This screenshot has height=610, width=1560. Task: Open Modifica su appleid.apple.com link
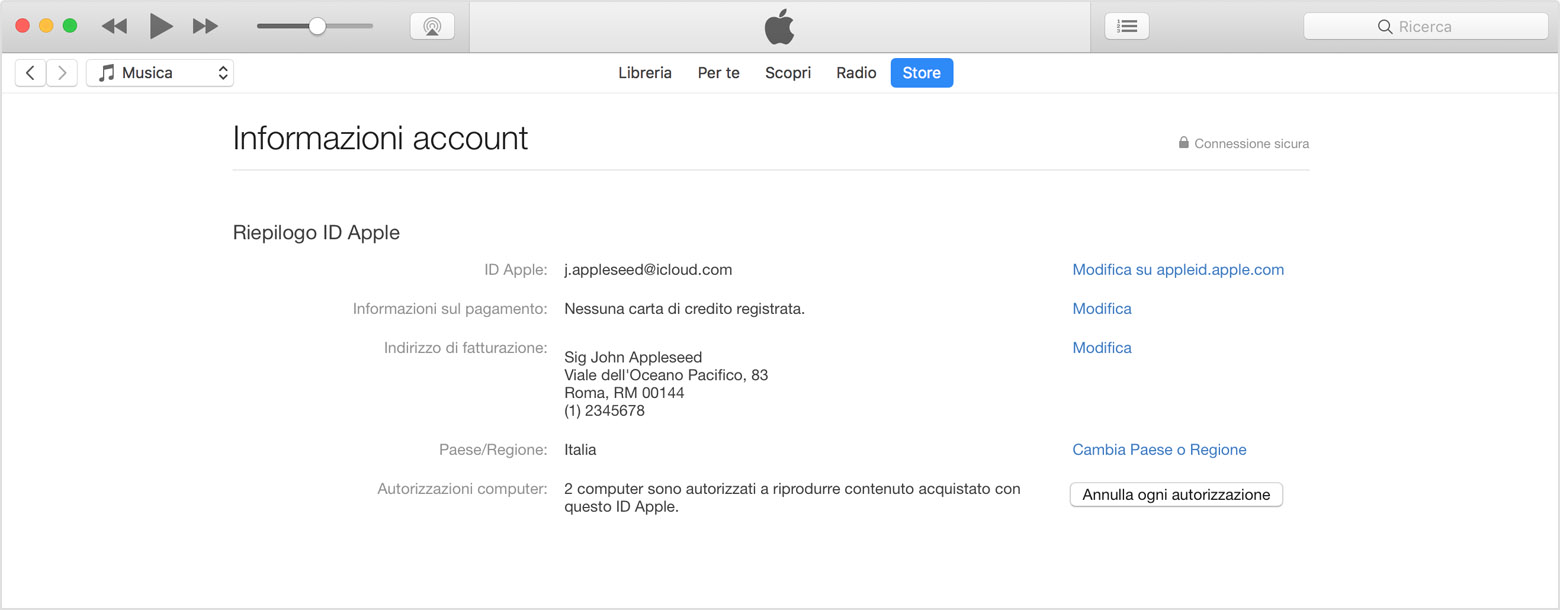pyautogui.click(x=1178, y=270)
